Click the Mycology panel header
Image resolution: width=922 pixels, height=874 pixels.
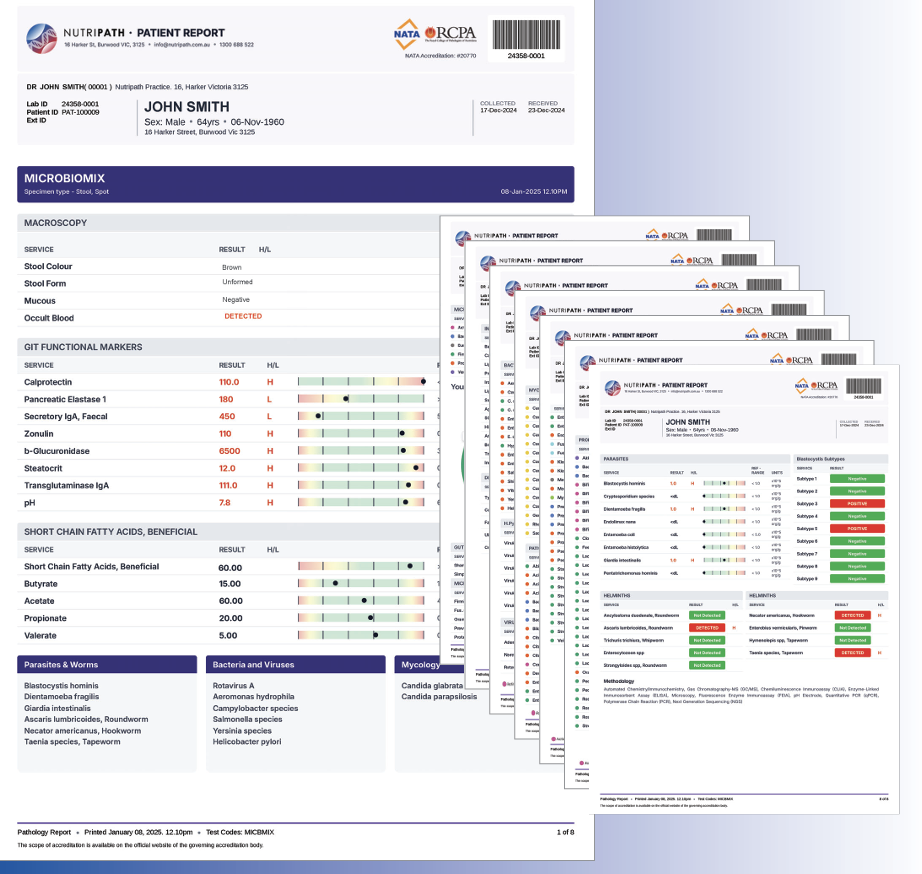click(x=420, y=665)
